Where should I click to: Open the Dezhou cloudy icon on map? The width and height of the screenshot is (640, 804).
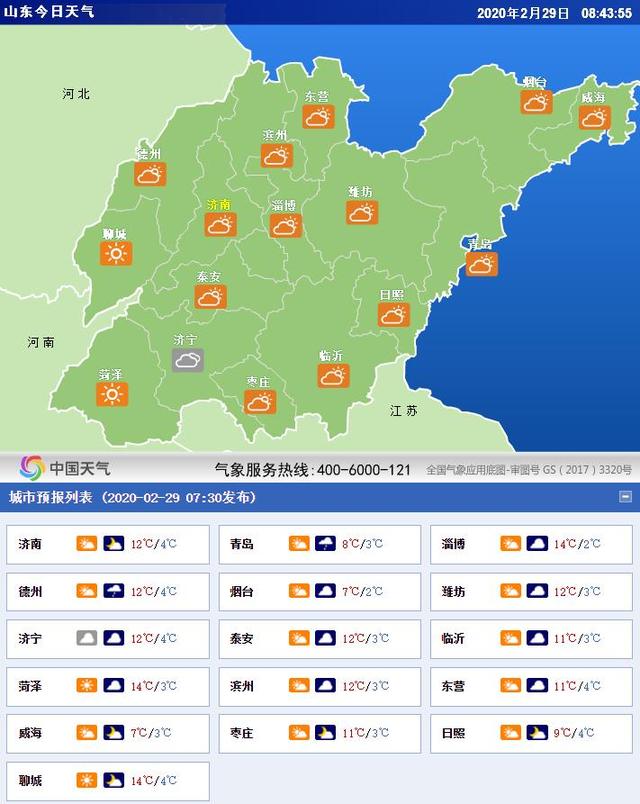click(x=150, y=174)
